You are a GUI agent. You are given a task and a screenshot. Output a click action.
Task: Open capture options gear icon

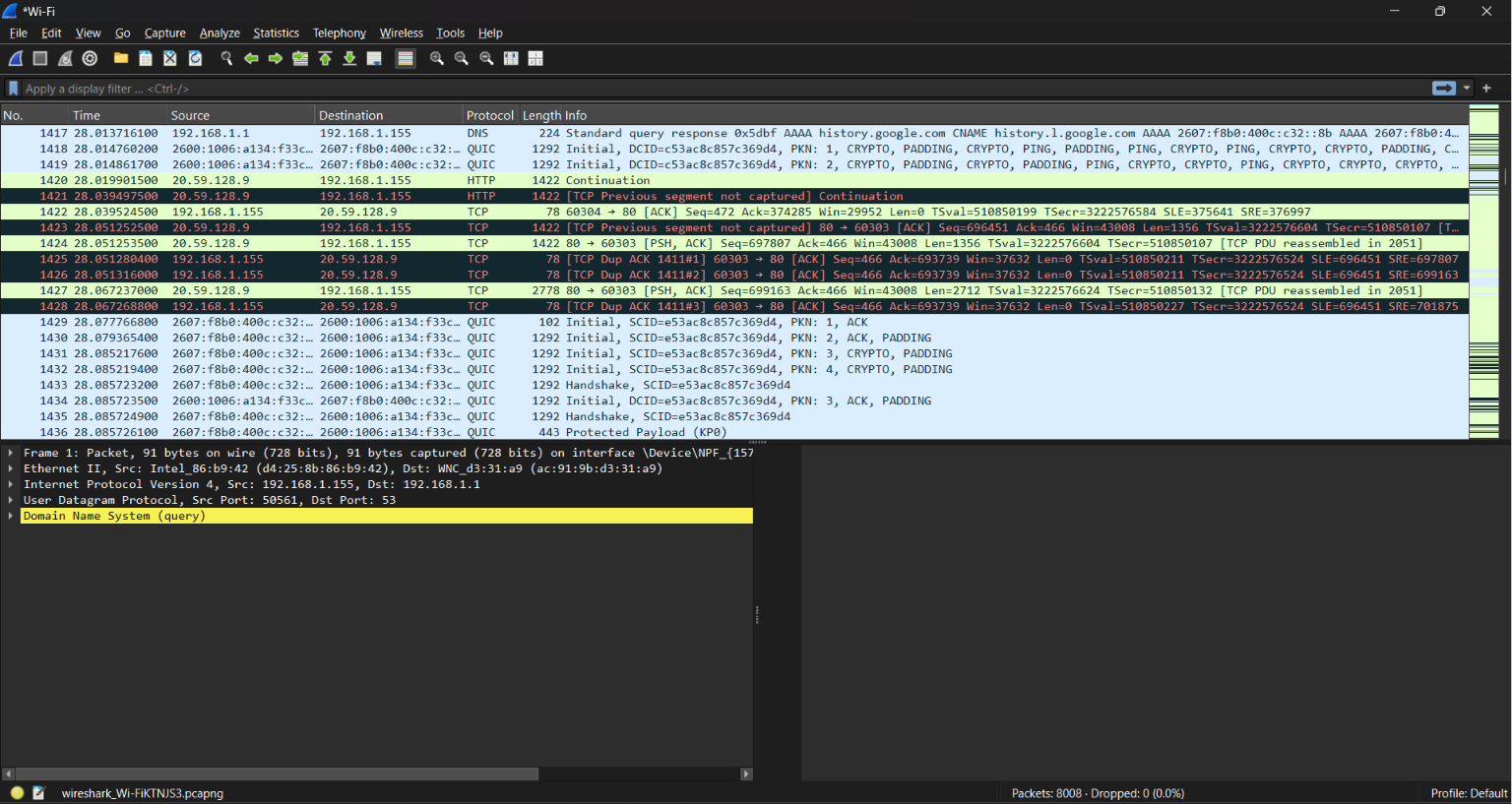coord(90,59)
